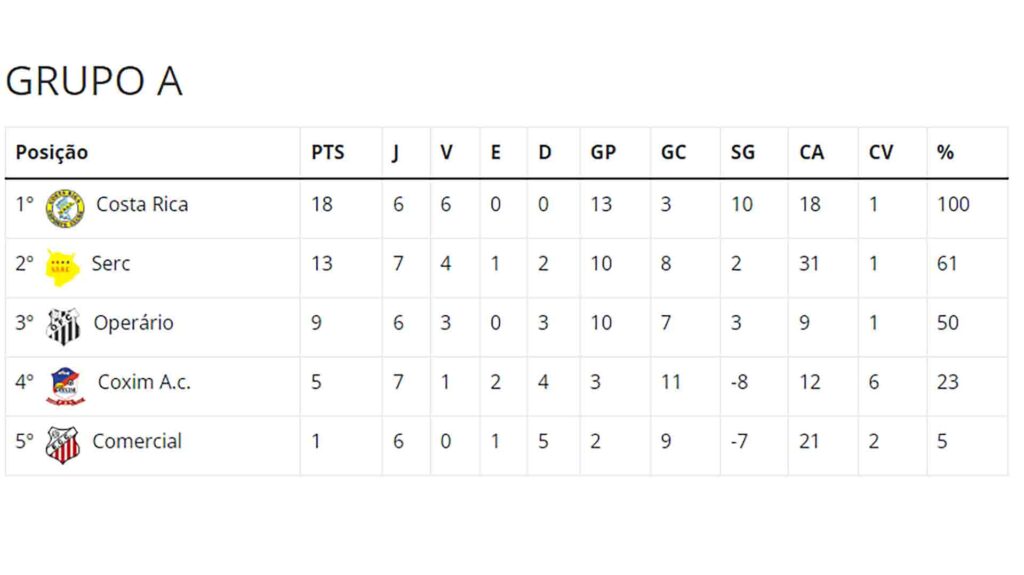Sort table by PTS column header
Screen dimensions: 1024x575
[328, 153]
